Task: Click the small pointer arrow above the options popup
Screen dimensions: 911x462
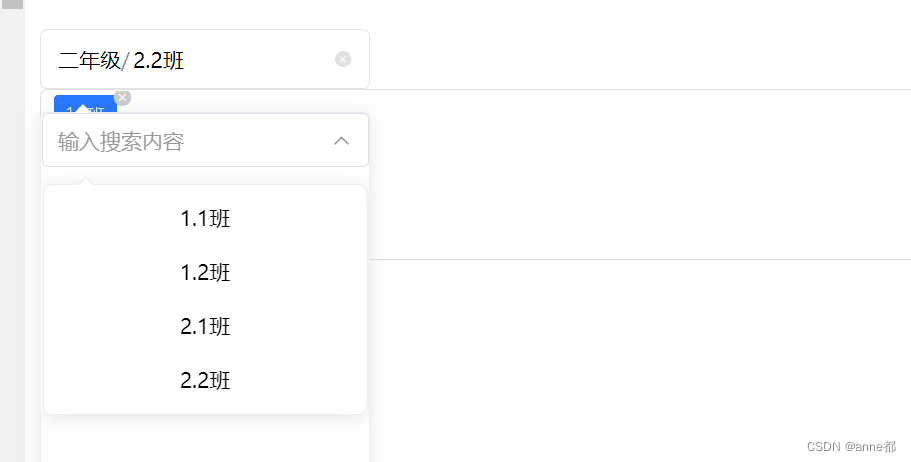Action: [87, 181]
